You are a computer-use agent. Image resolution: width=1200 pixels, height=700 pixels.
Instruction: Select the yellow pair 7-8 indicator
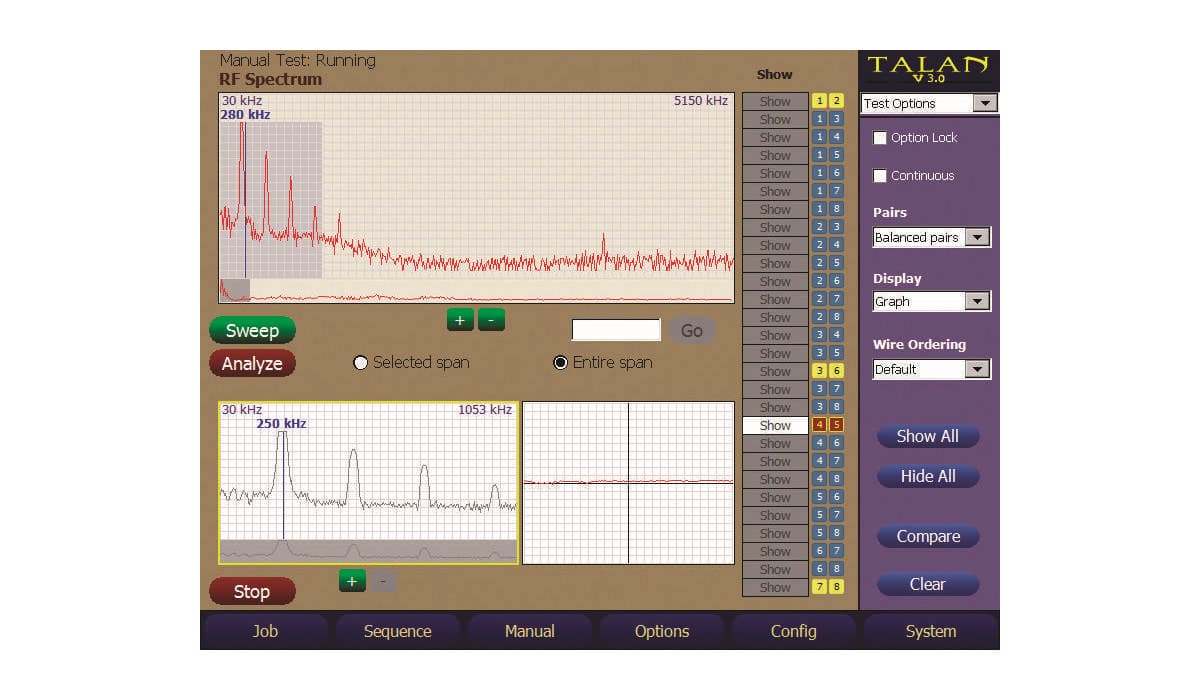tap(828, 587)
